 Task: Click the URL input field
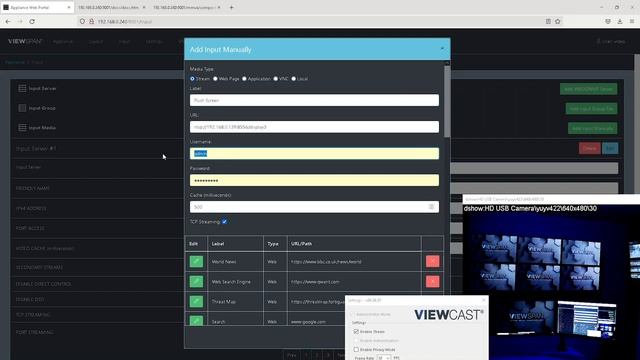pyautogui.click(x=314, y=127)
